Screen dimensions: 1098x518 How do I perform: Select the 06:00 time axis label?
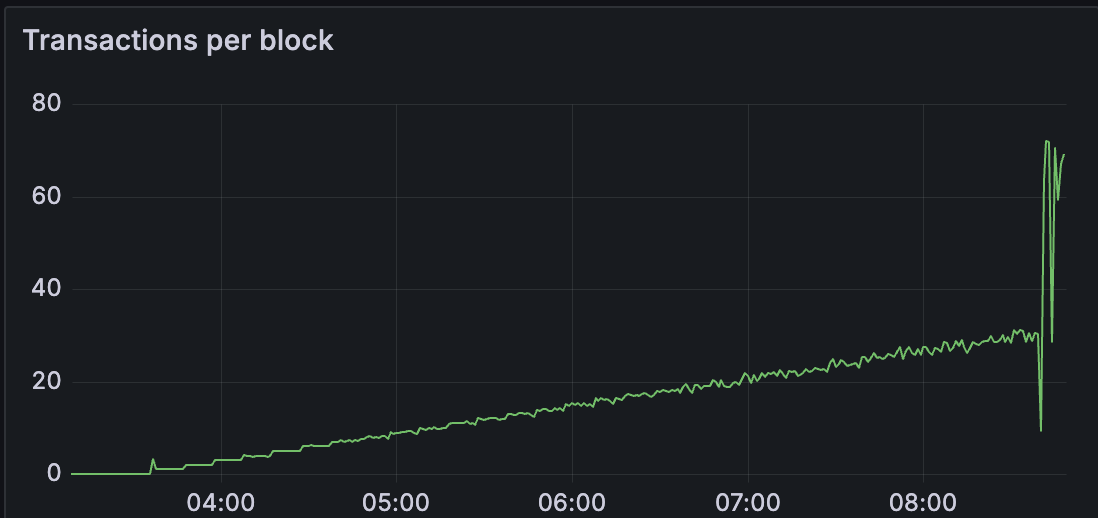pos(571,501)
